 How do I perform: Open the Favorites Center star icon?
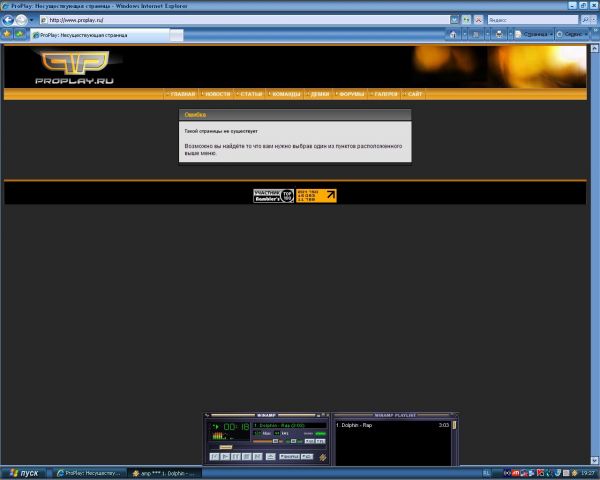(7, 34)
